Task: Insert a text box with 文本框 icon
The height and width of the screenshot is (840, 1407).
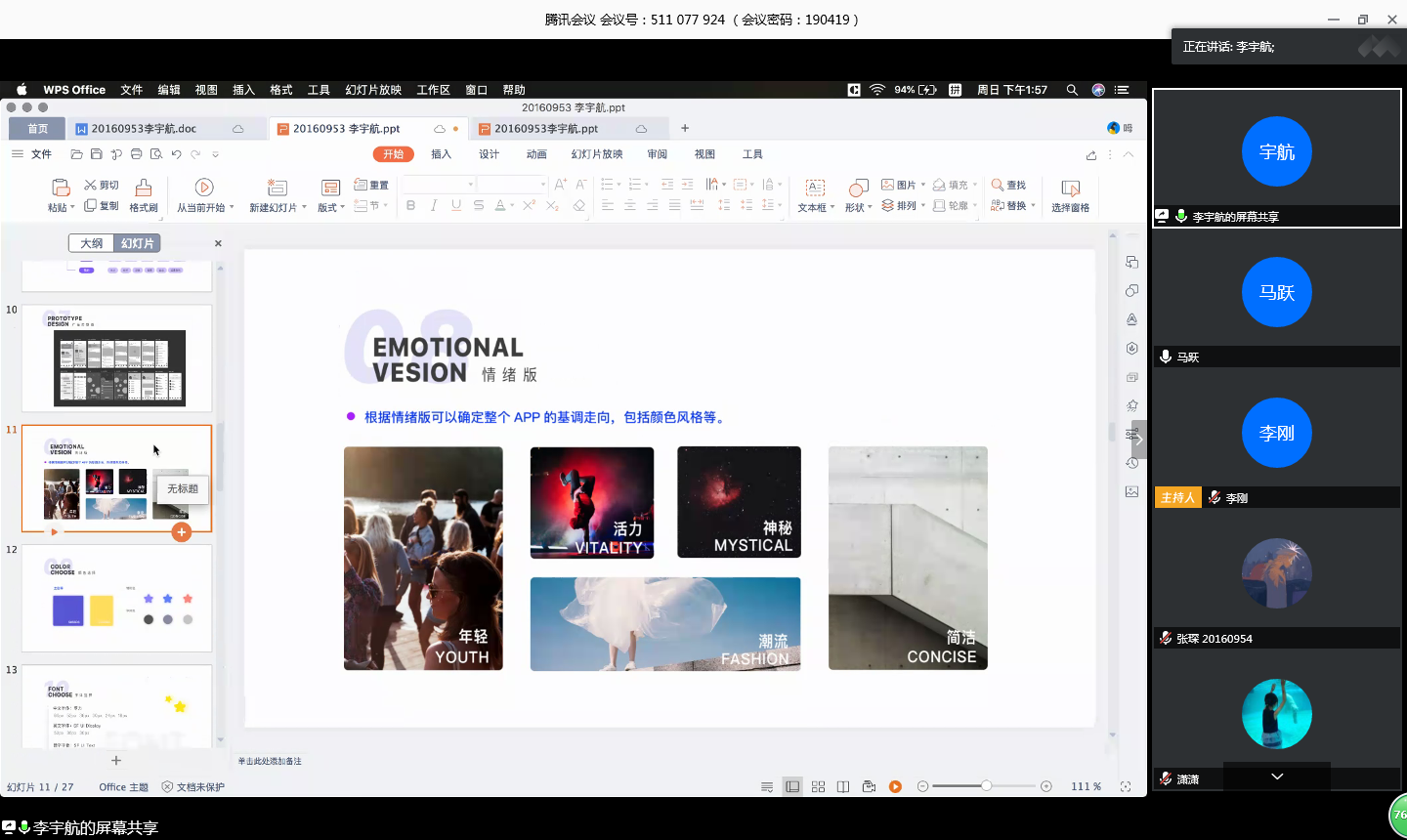Action: tap(815, 188)
